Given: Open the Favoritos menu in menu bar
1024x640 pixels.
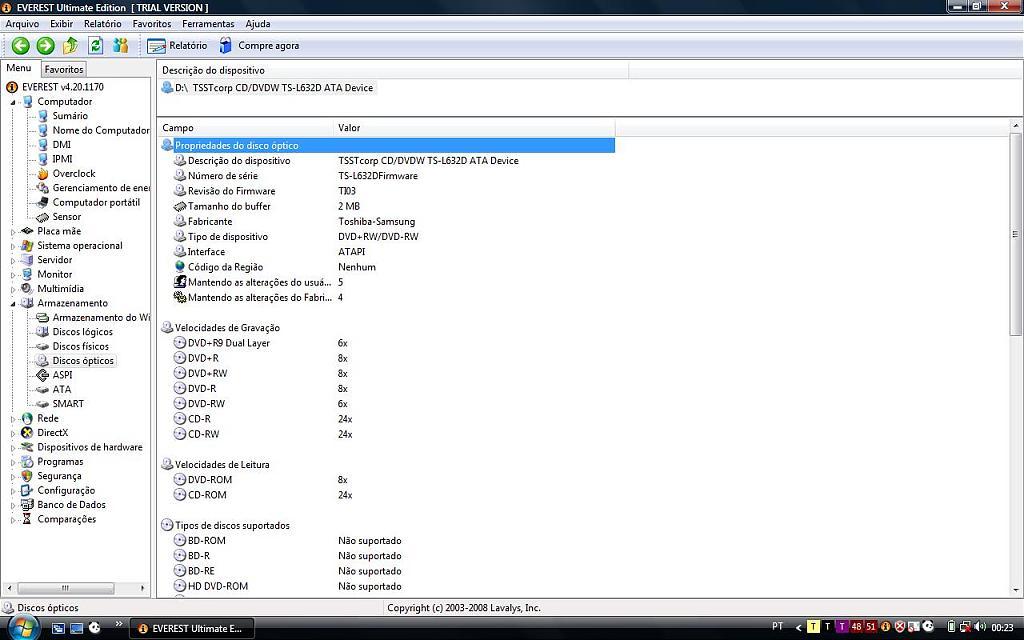Looking at the screenshot, I should pyautogui.click(x=152, y=24).
